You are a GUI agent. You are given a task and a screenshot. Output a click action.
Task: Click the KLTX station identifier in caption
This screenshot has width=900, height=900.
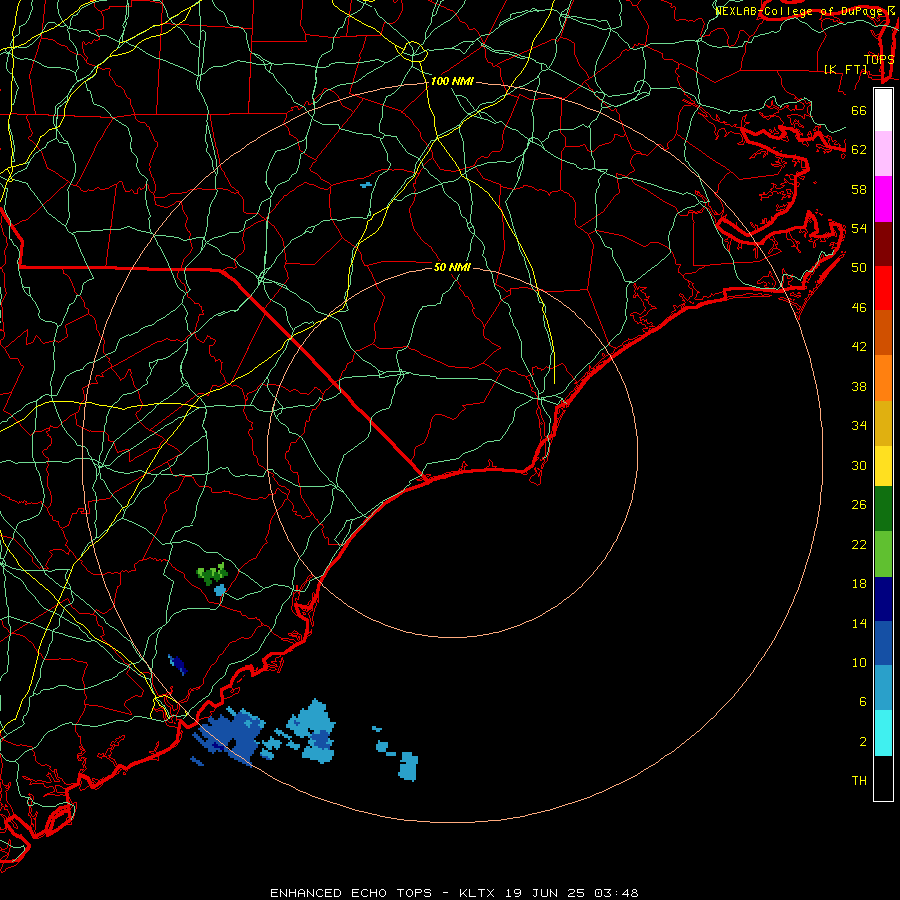click(x=478, y=893)
